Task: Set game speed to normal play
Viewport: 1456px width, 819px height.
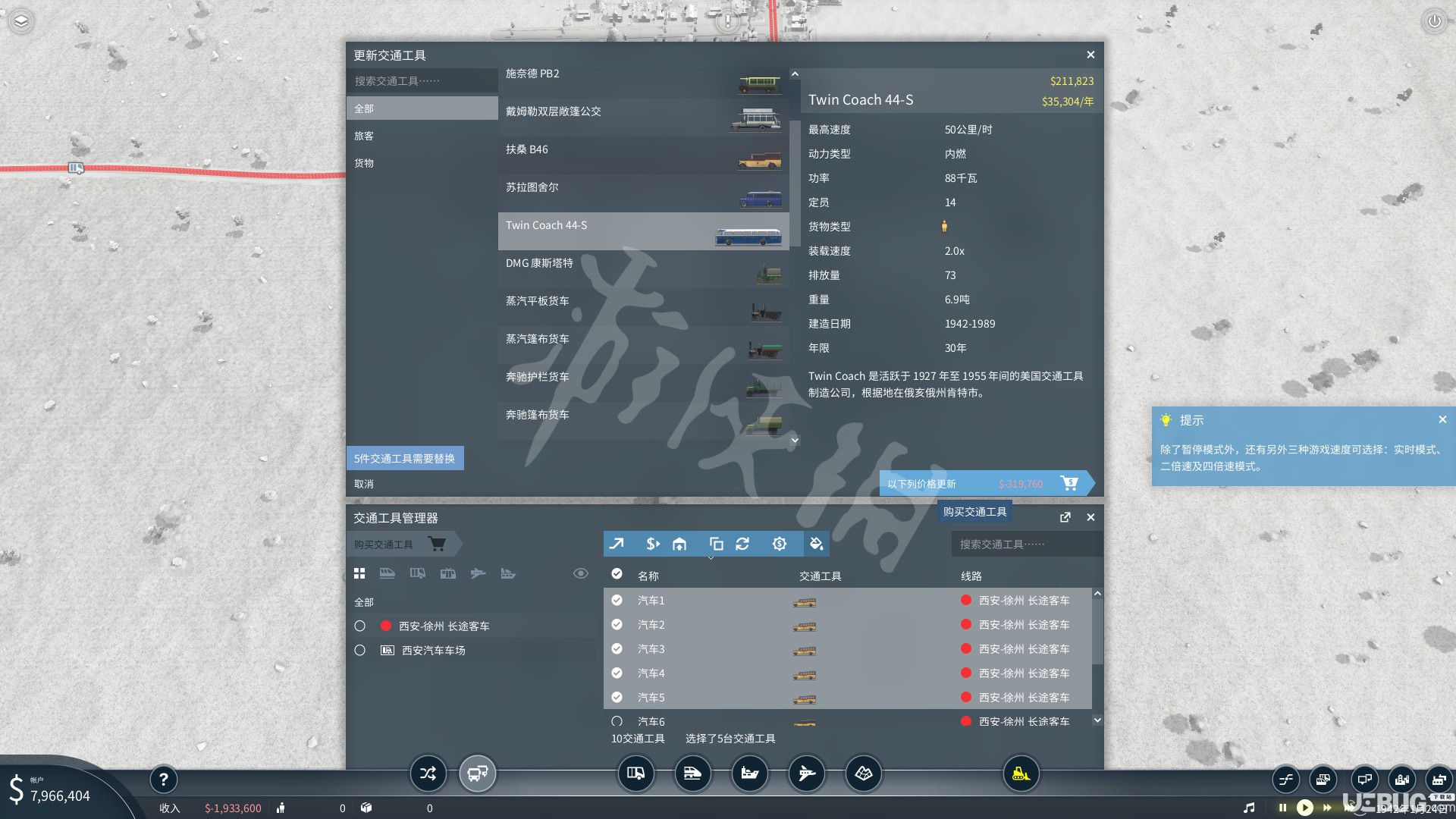Action: tap(1305, 808)
